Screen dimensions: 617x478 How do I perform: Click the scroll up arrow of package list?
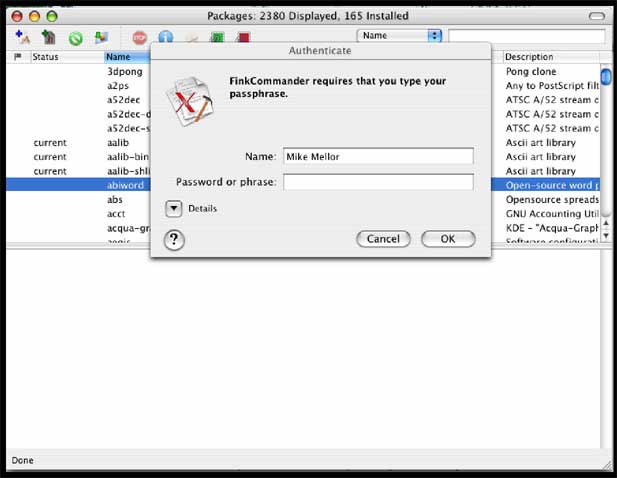pyautogui.click(x=606, y=223)
